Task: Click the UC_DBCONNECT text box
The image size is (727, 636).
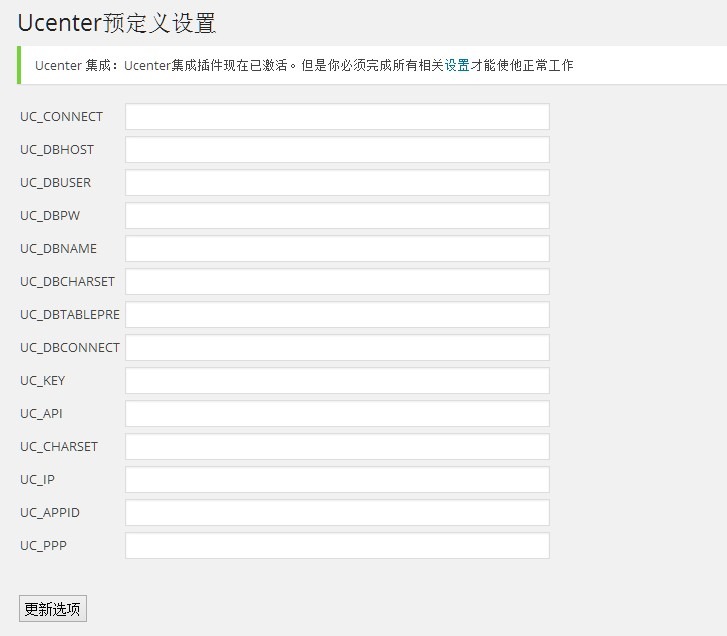Action: pos(337,347)
